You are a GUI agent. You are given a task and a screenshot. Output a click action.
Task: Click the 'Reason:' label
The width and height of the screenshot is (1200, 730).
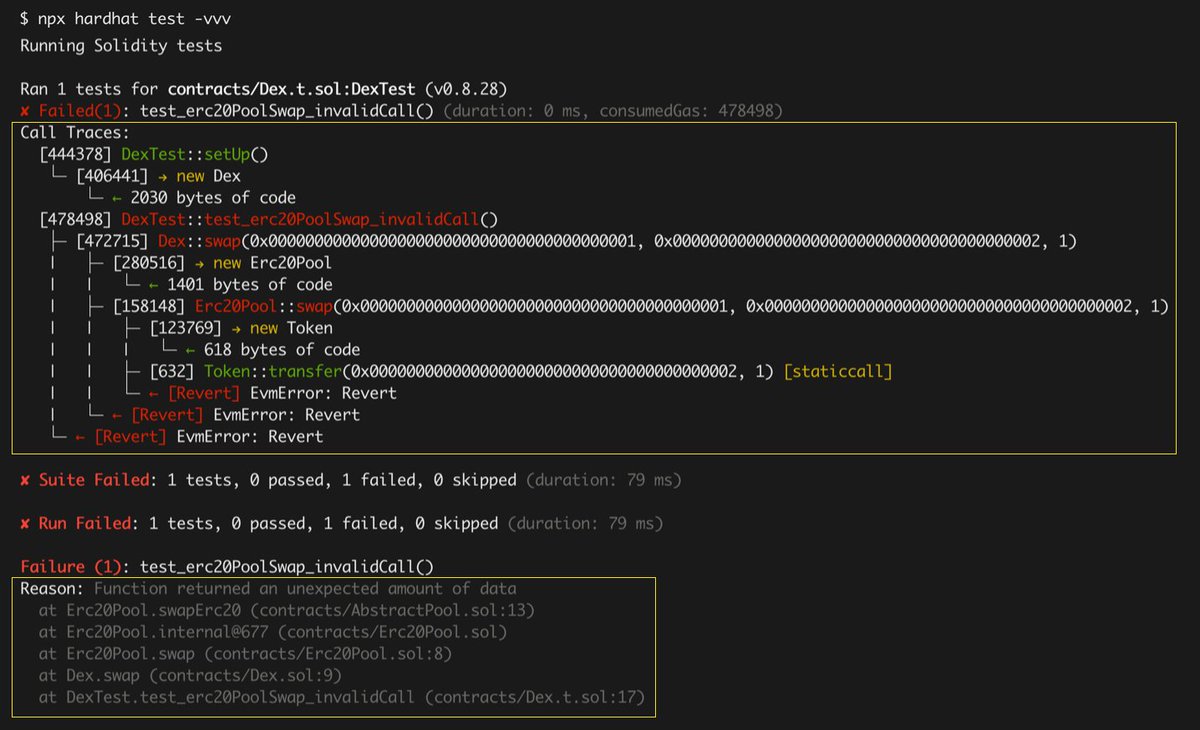coord(52,589)
